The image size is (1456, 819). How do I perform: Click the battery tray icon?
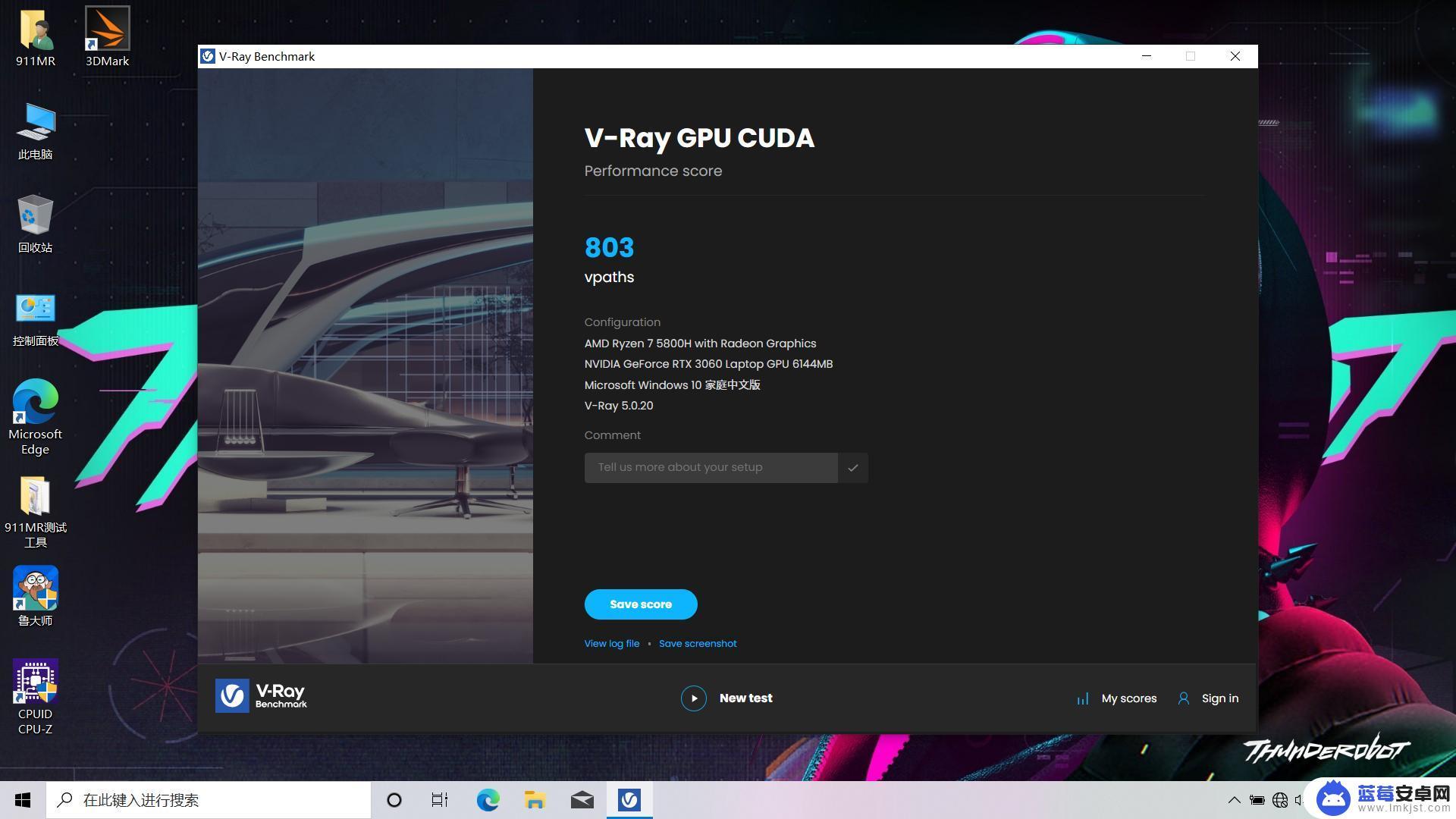coord(1257,800)
